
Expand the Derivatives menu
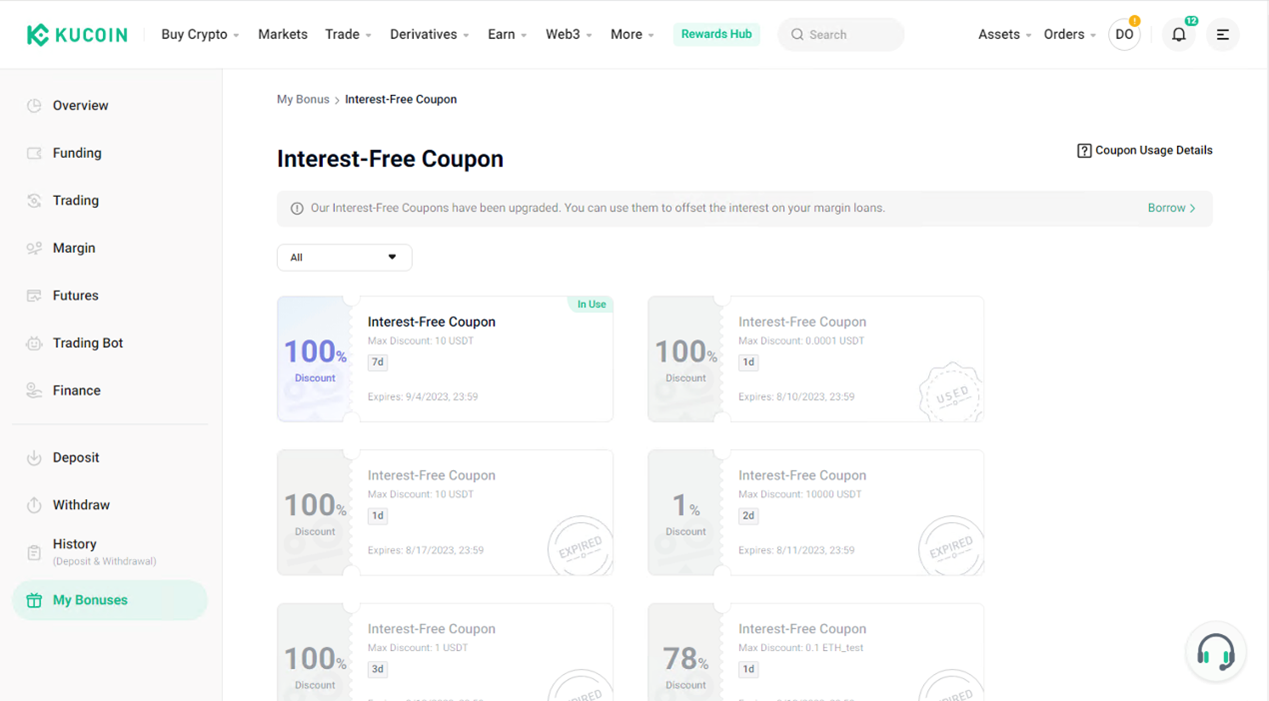429,34
